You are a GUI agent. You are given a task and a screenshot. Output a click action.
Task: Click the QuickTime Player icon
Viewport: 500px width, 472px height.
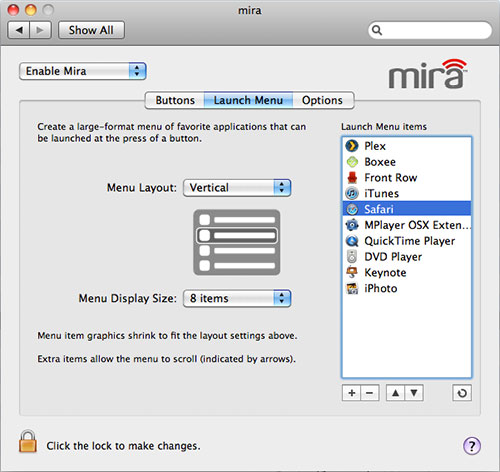tap(352, 241)
